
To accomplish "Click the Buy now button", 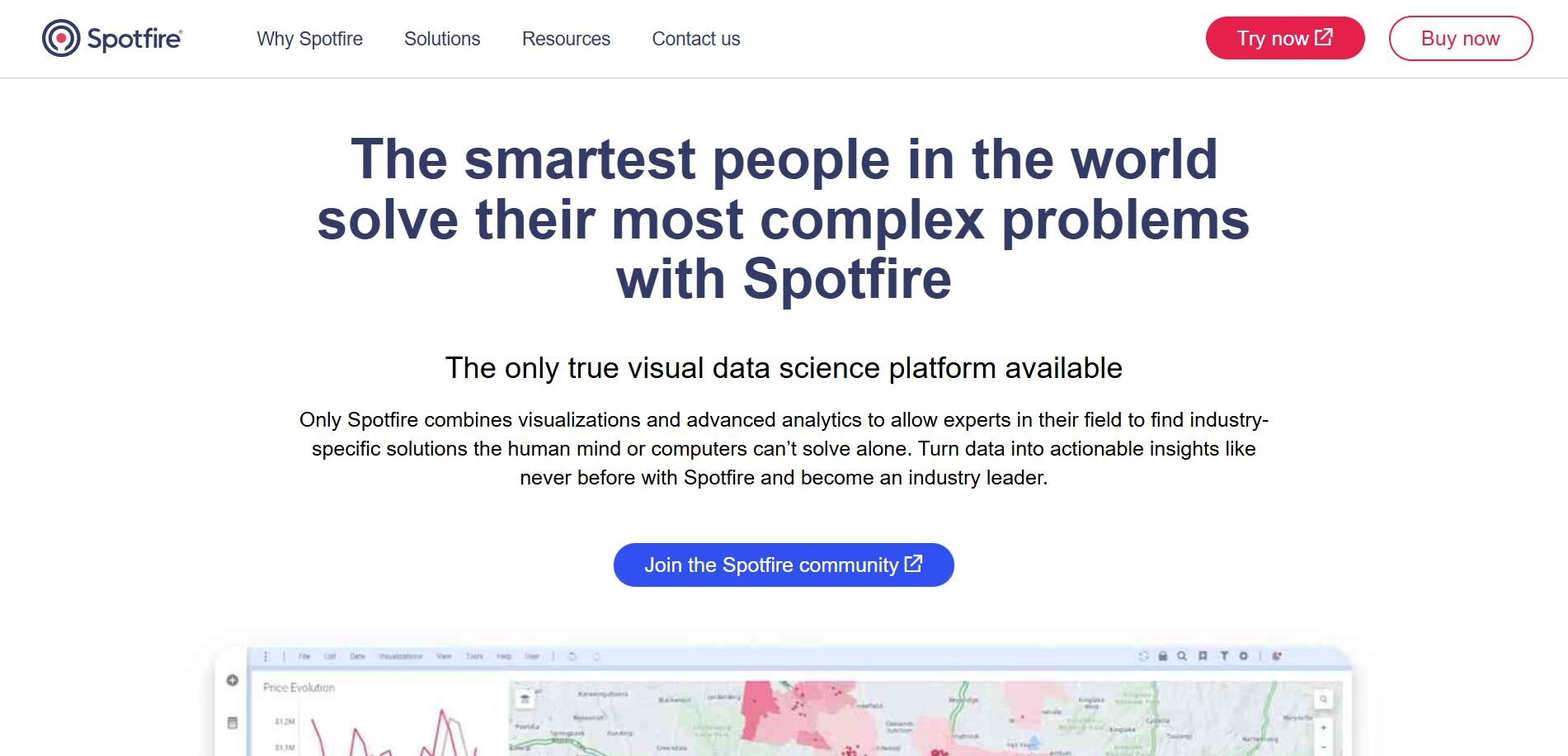I will [x=1460, y=39].
